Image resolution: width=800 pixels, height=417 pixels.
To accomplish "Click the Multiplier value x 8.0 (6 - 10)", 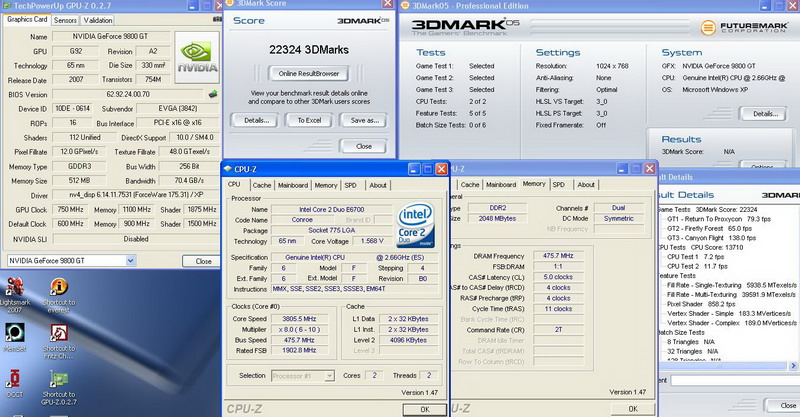I will [299, 329].
